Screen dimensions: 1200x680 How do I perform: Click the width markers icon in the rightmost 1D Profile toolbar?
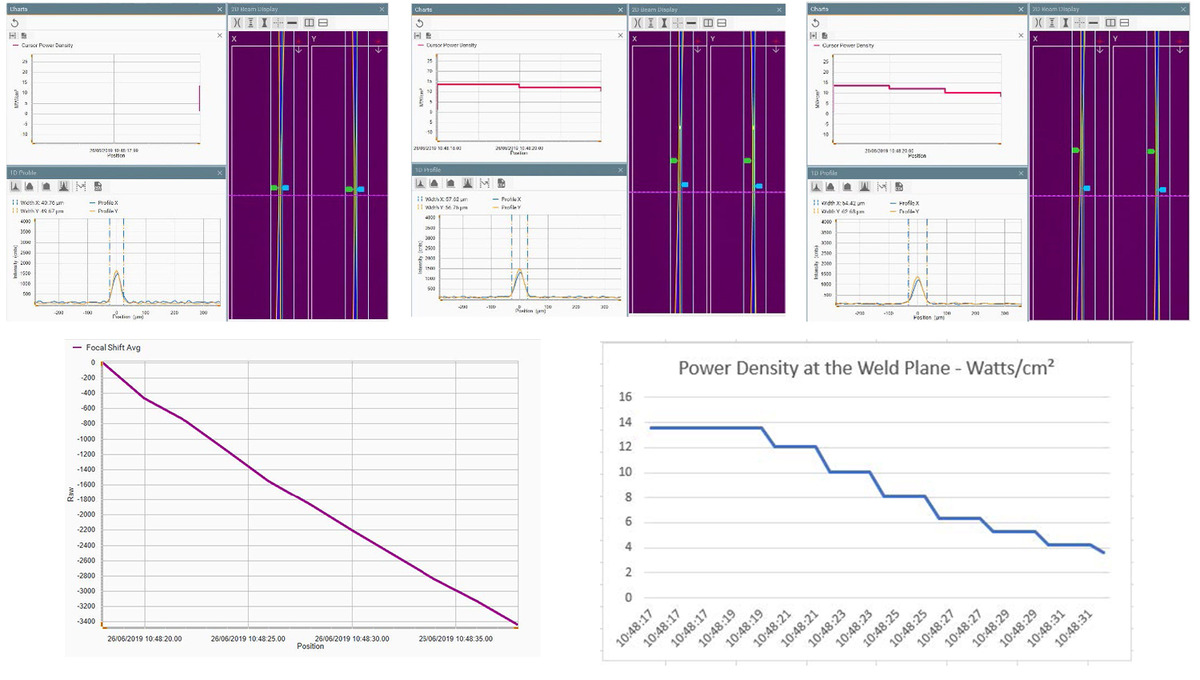(x=881, y=186)
